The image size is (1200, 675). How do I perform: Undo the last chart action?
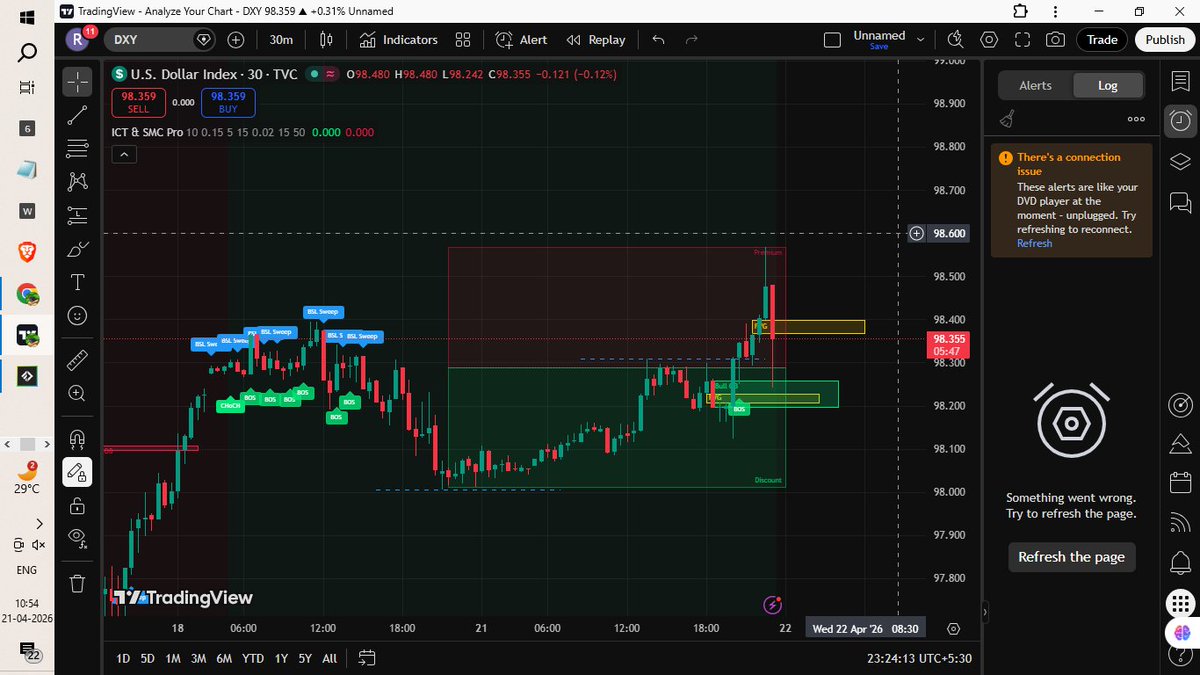click(658, 40)
